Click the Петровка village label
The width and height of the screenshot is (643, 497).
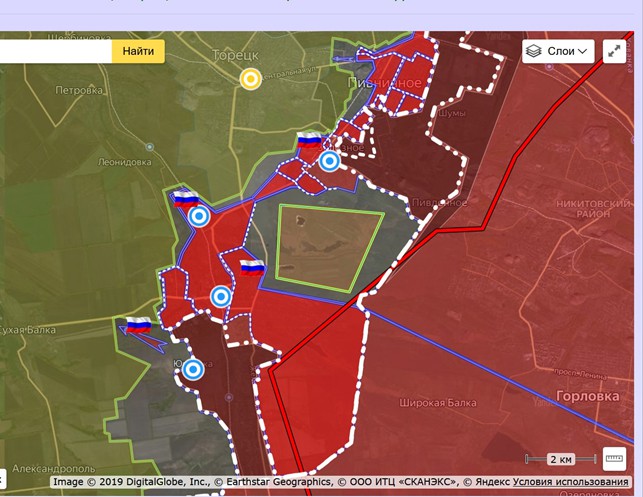(79, 90)
